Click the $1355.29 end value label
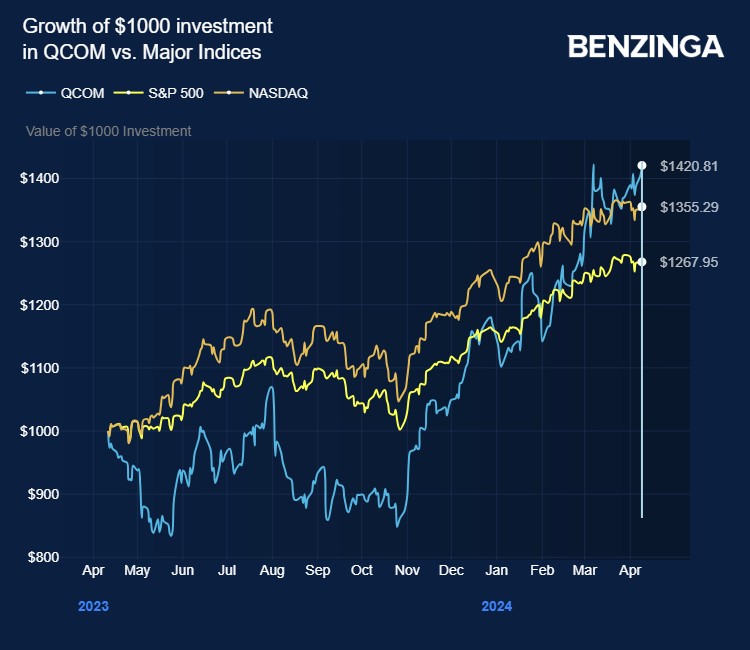 [689, 207]
